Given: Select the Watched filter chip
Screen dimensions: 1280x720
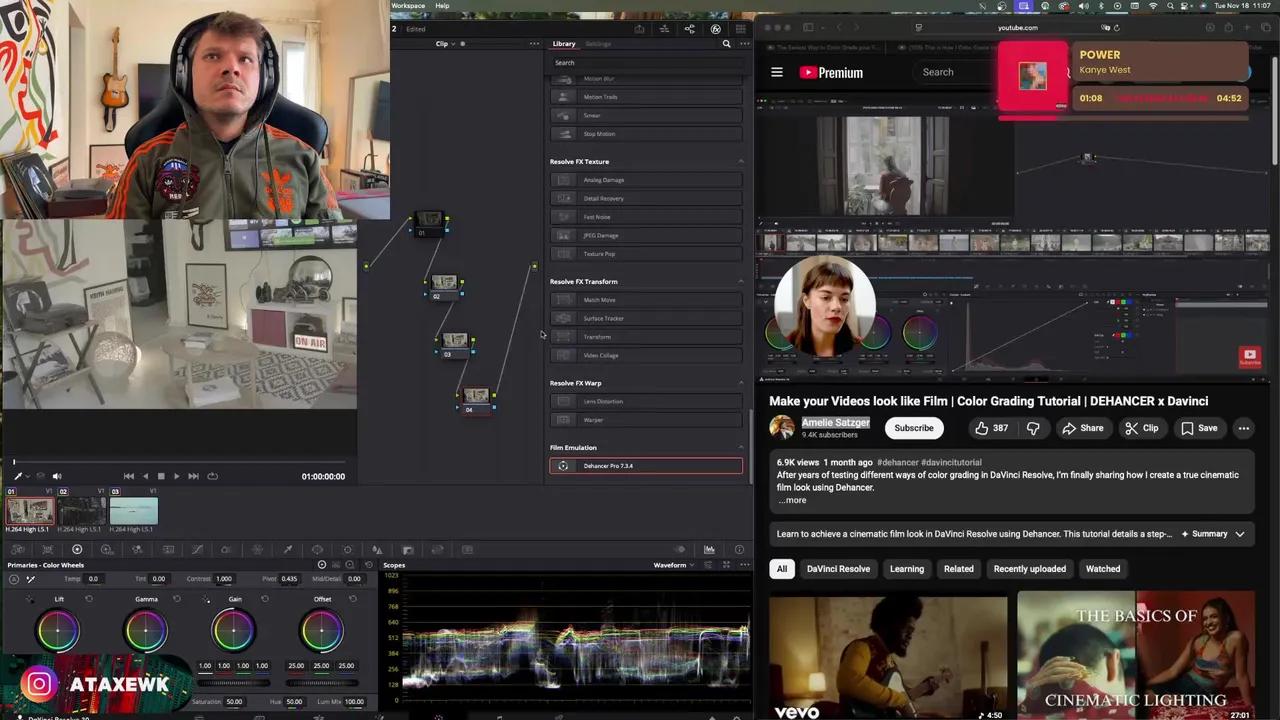Looking at the screenshot, I should pyautogui.click(x=1103, y=569).
